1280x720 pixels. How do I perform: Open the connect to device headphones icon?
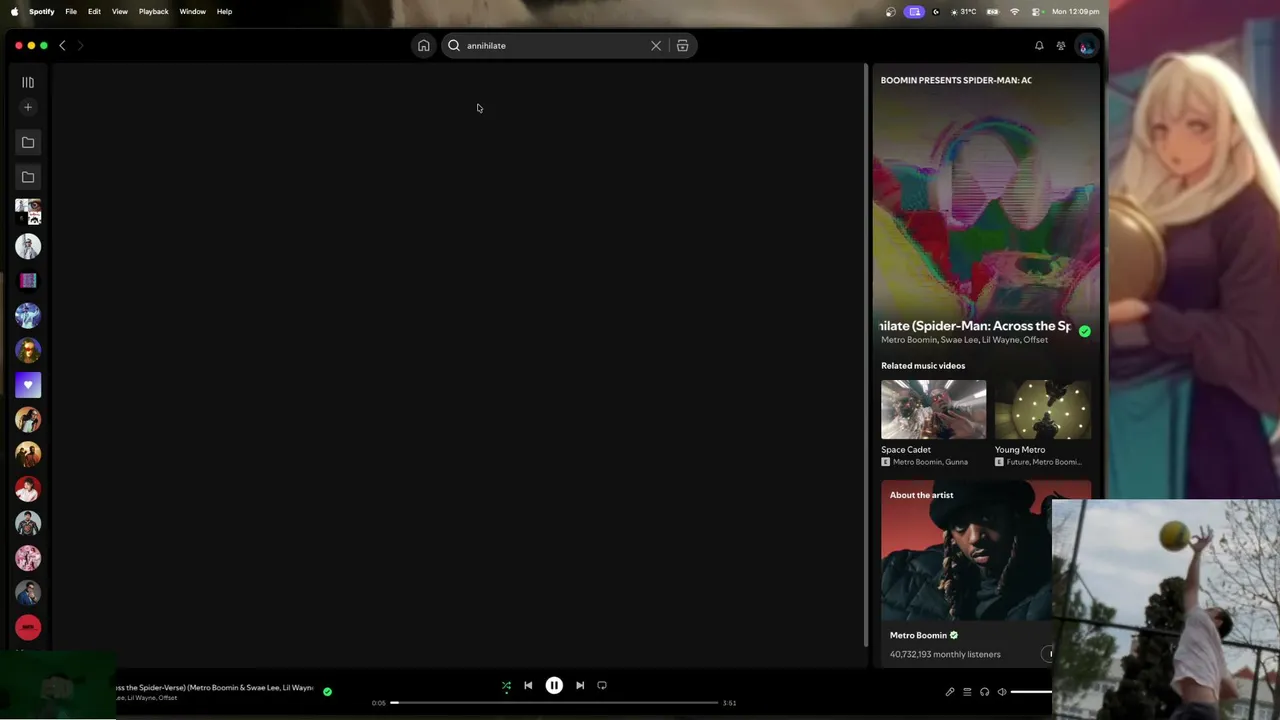click(984, 692)
